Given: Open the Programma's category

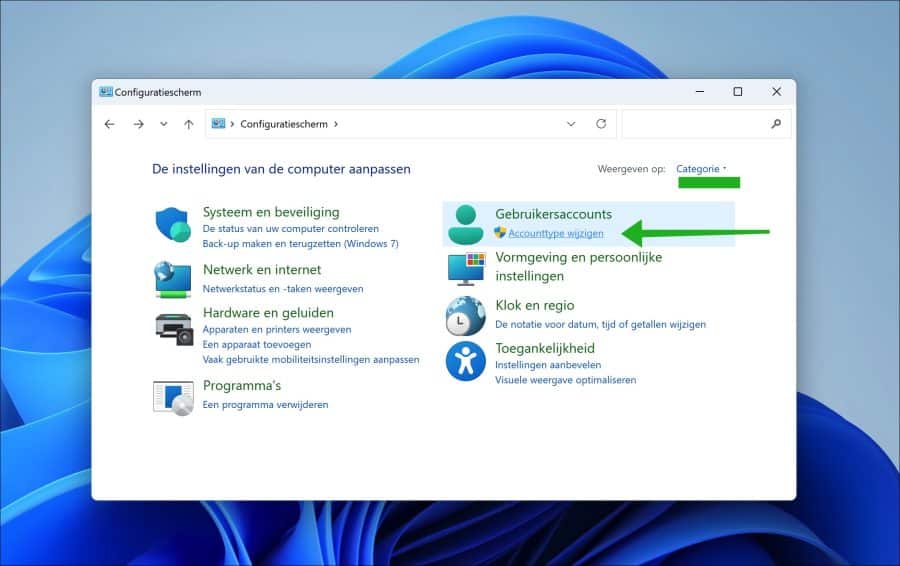Looking at the screenshot, I should [242, 385].
